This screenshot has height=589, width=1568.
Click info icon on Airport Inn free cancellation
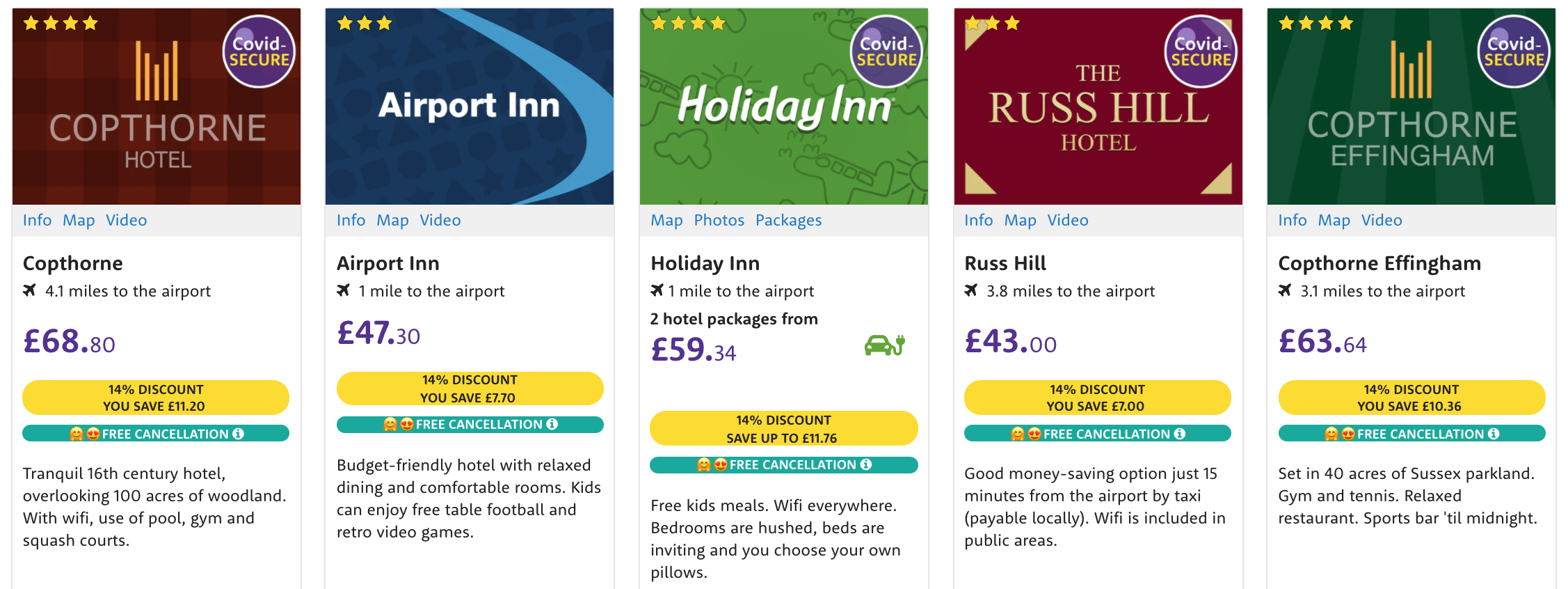552,424
